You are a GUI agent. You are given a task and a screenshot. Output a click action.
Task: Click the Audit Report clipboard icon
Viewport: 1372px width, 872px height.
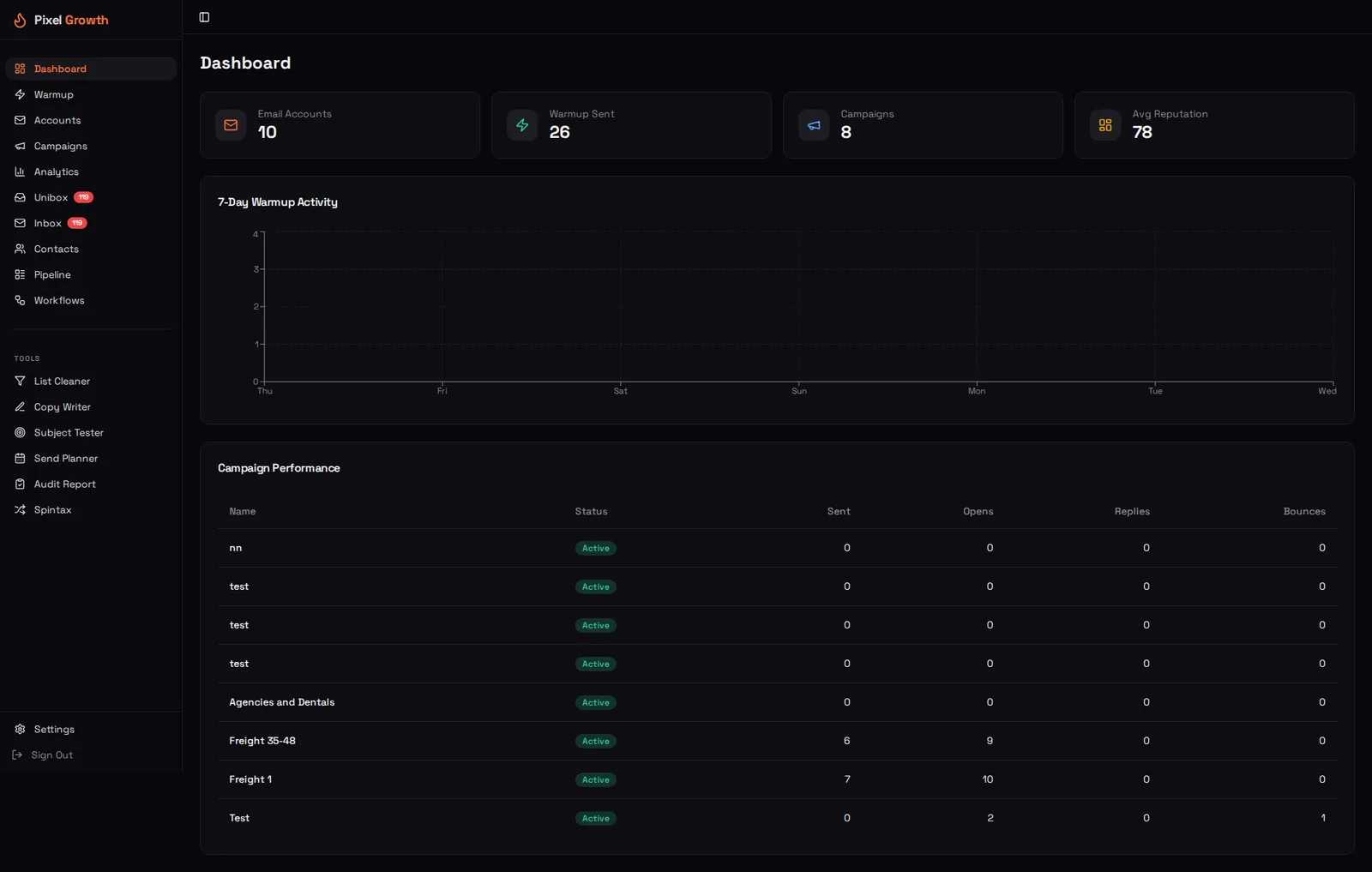(20, 484)
